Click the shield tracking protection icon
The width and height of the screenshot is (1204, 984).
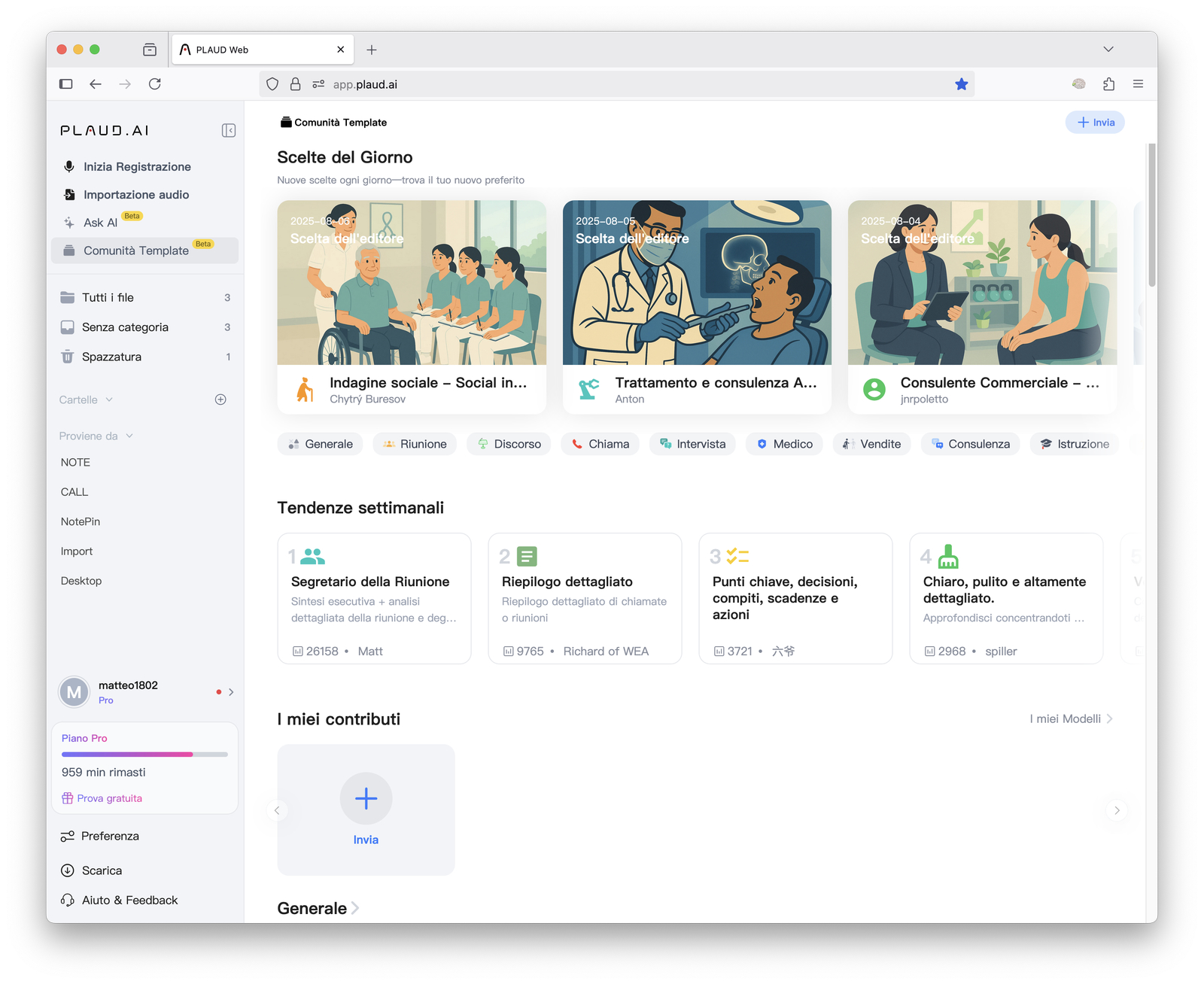tap(272, 84)
